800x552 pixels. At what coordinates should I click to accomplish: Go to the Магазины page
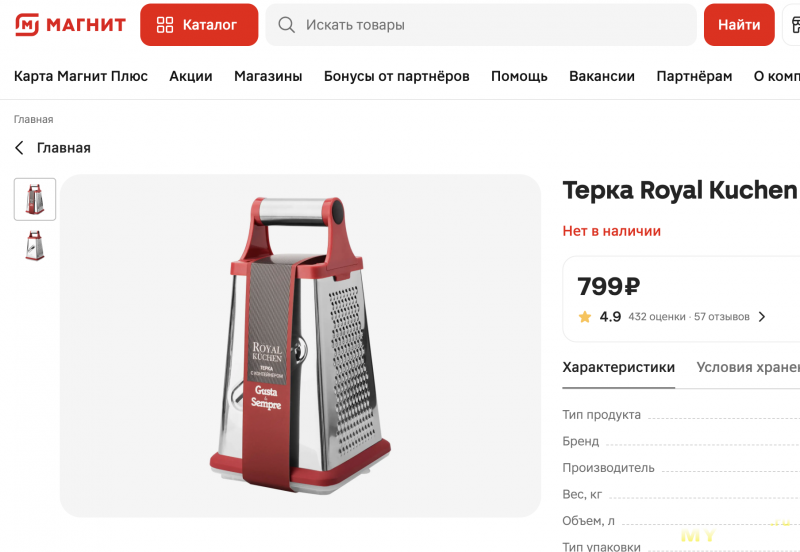(268, 76)
